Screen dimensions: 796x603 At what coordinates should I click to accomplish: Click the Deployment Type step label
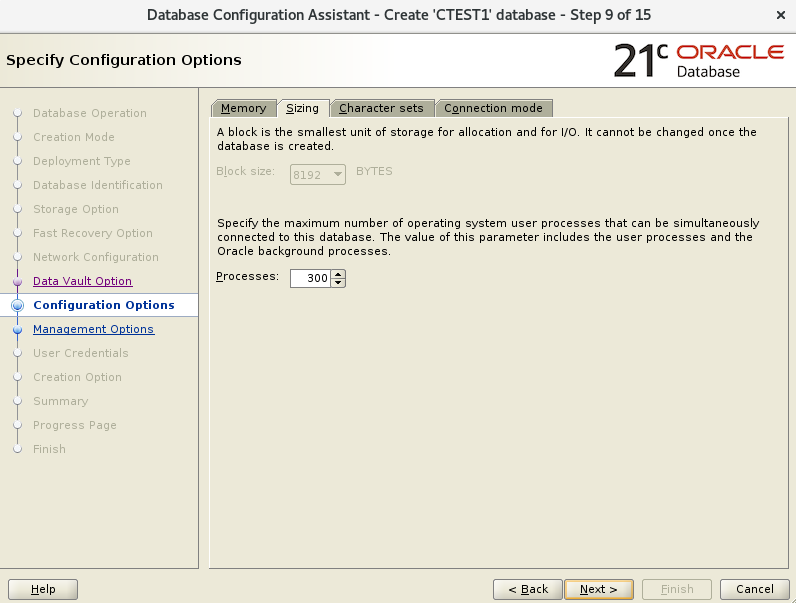point(82,161)
